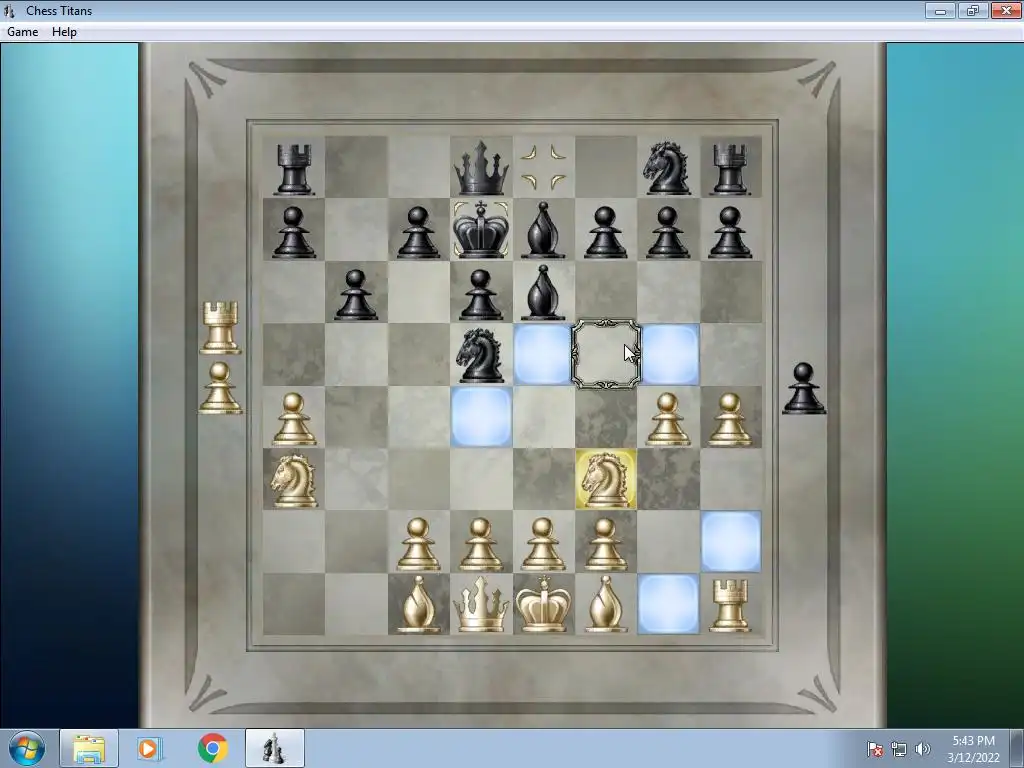Image resolution: width=1024 pixels, height=768 pixels.
Task: Select the white pawn on f2
Action: pos(605,545)
